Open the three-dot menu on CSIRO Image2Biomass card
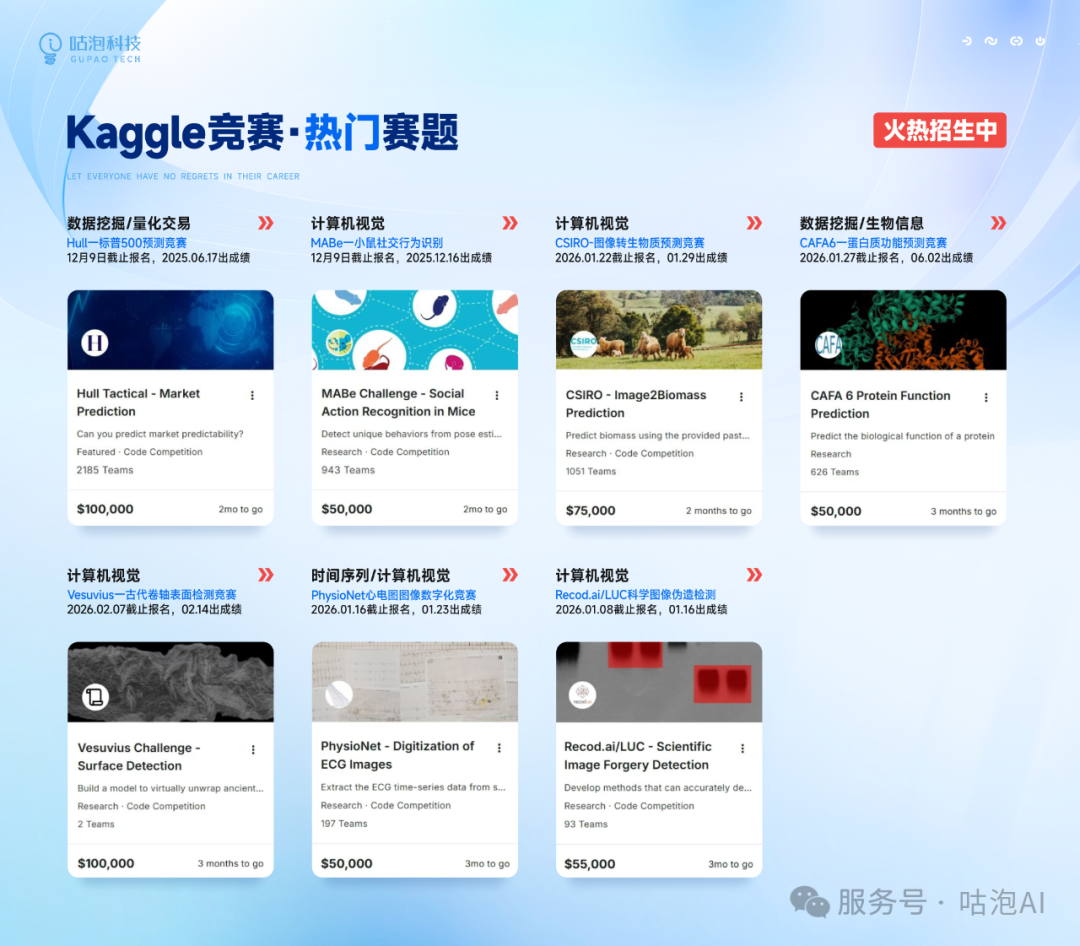Image resolution: width=1080 pixels, height=946 pixels. click(x=741, y=397)
